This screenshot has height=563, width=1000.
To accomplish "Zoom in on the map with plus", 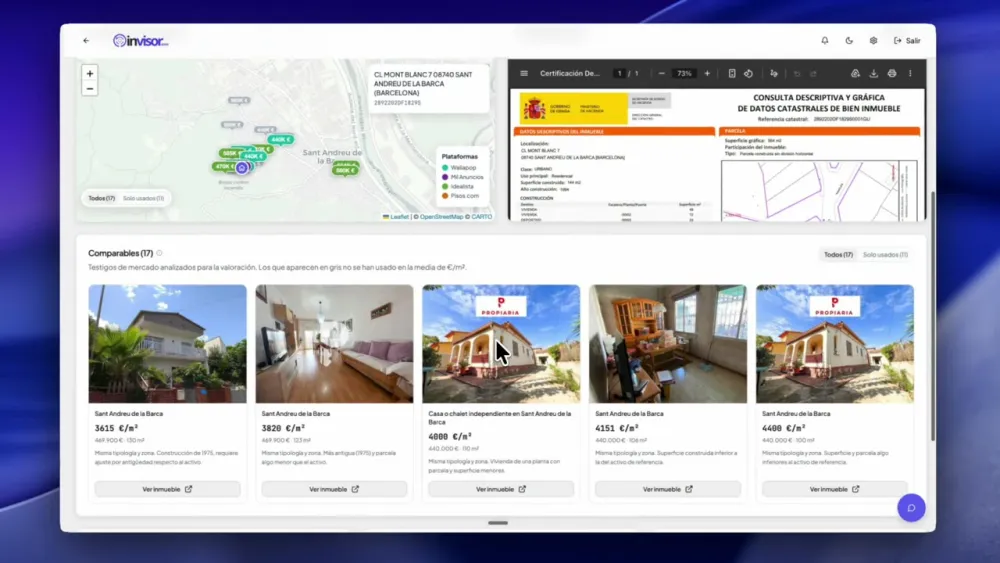I will (x=90, y=73).
